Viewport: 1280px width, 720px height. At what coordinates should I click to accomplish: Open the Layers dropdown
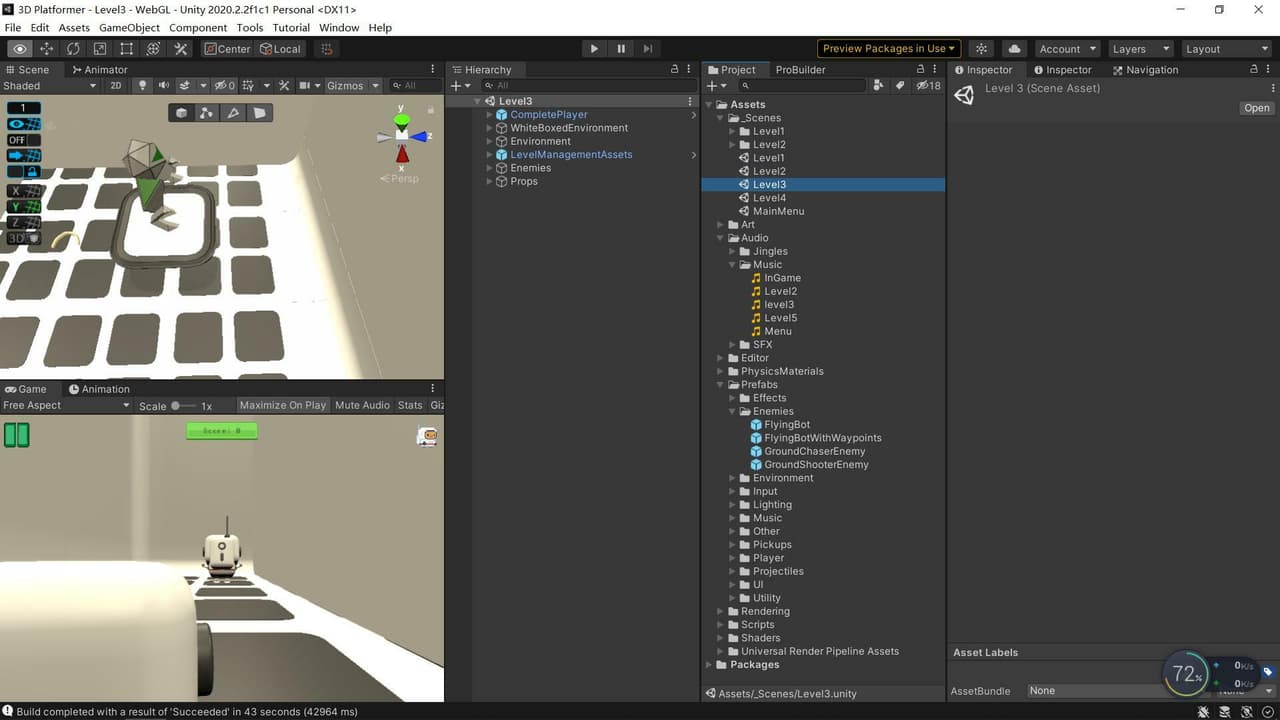tap(1139, 48)
